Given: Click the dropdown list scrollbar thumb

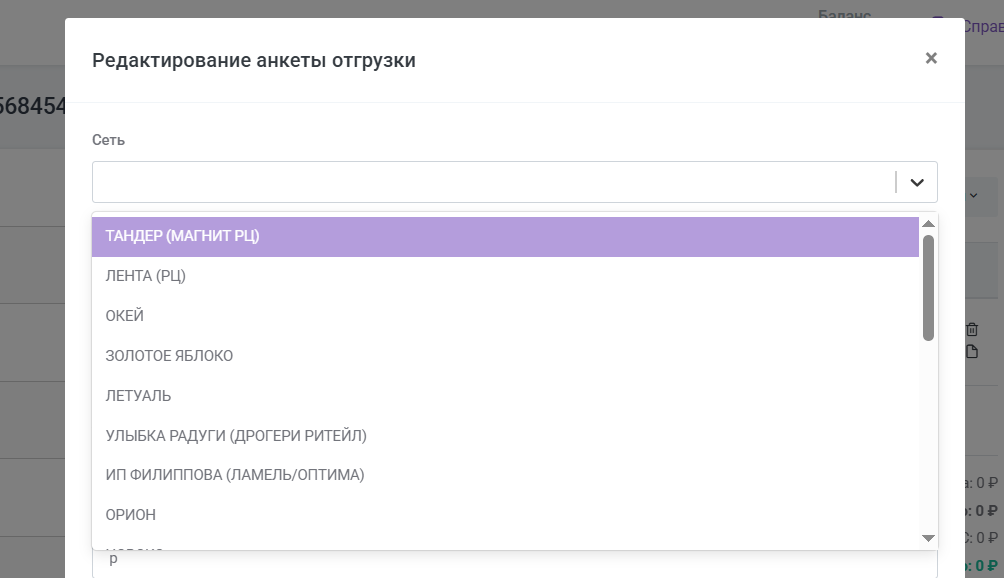Looking at the screenshot, I should pyautogui.click(x=928, y=288).
